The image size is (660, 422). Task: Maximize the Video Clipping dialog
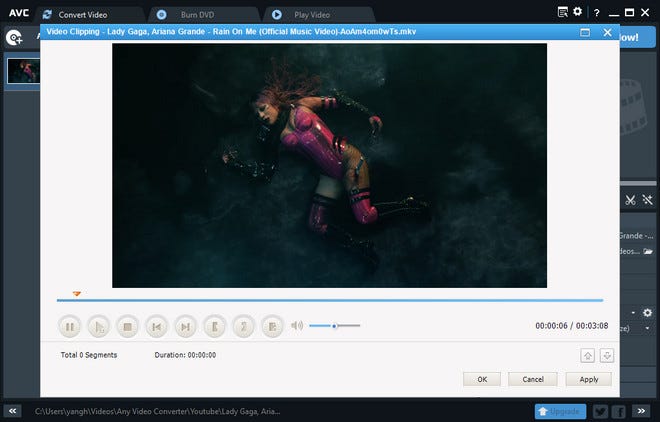[x=585, y=32]
